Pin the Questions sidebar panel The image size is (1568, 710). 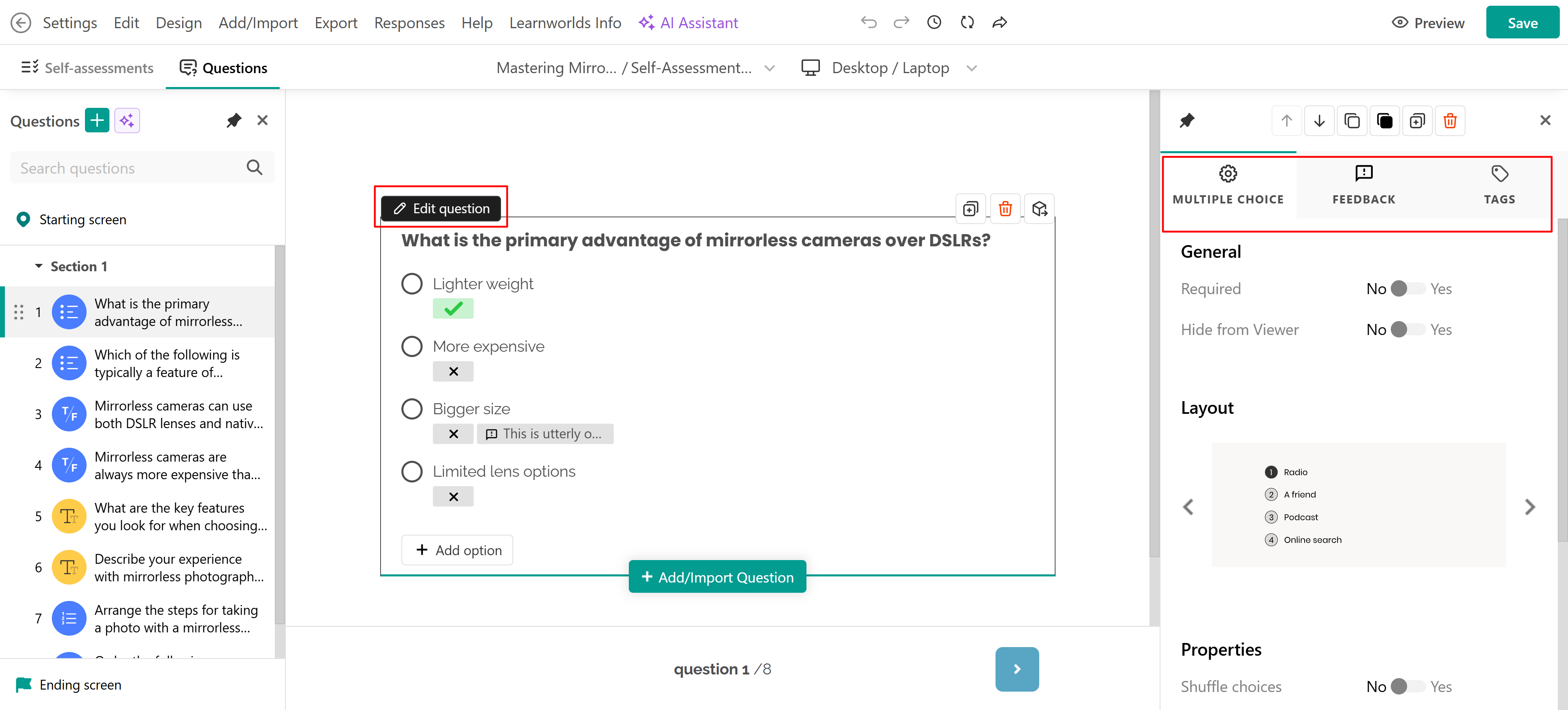[234, 121]
